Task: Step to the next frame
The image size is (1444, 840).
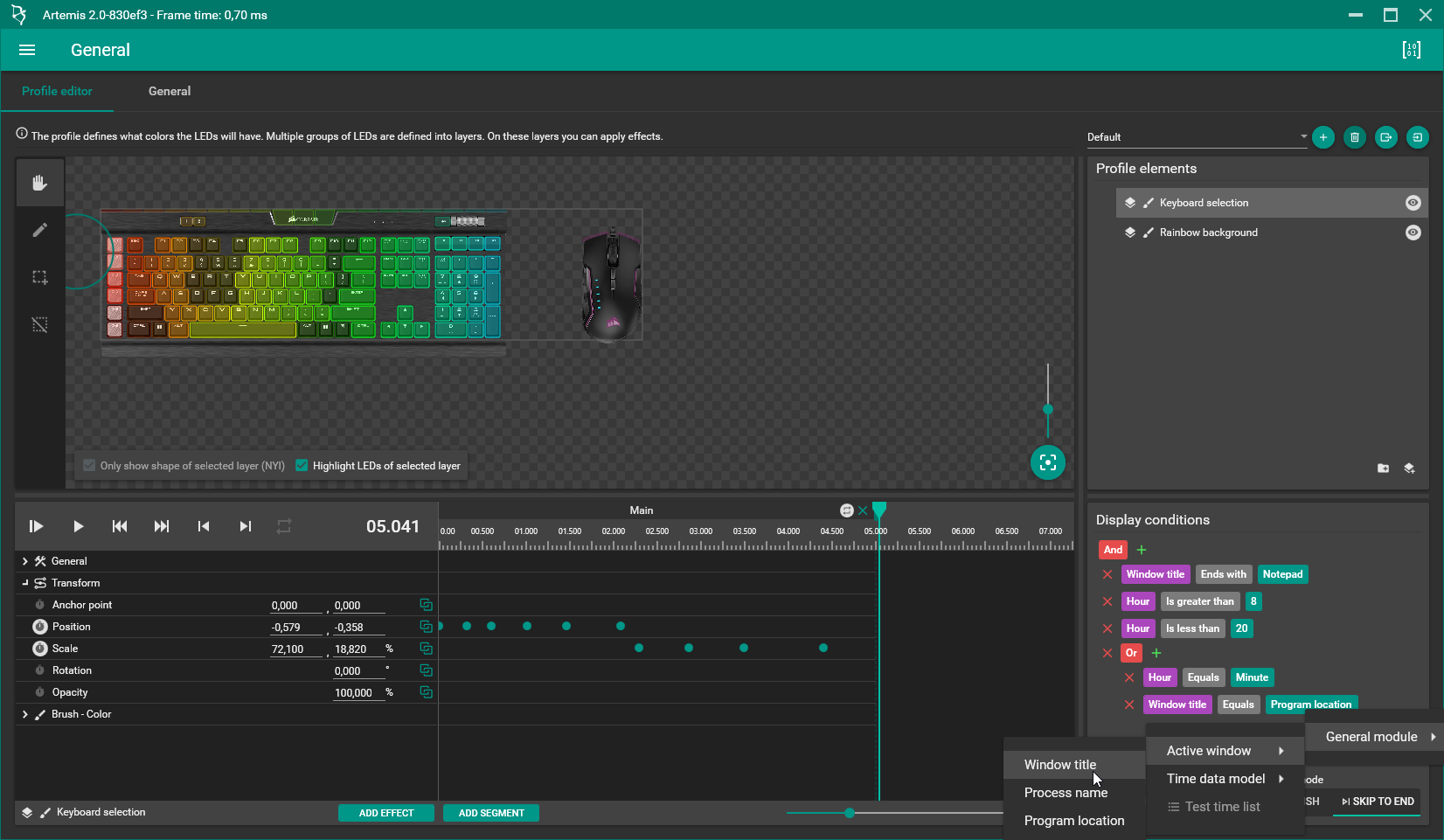Action: (246, 526)
